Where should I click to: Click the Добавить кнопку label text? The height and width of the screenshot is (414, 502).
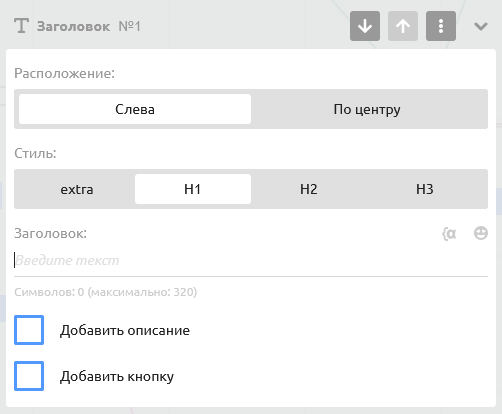(117, 376)
